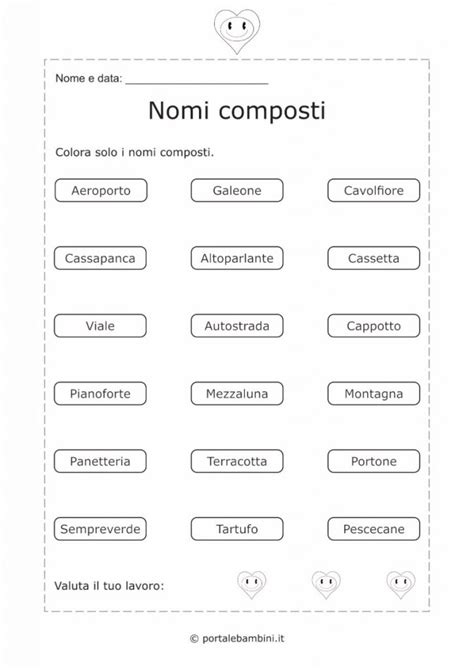This screenshot has width=474, height=670.
Task: Click the smiling heart icon at top
Action: (x=237, y=31)
